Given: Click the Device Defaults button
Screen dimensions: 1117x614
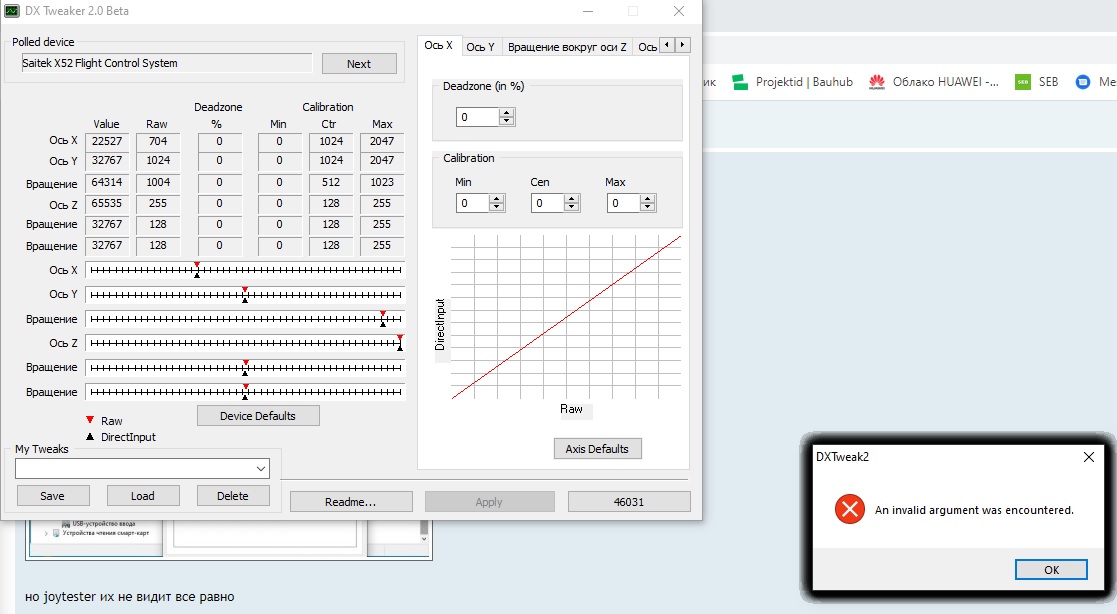Looking at the screenshot, I should pyautogui.click(x=258, y=416).
